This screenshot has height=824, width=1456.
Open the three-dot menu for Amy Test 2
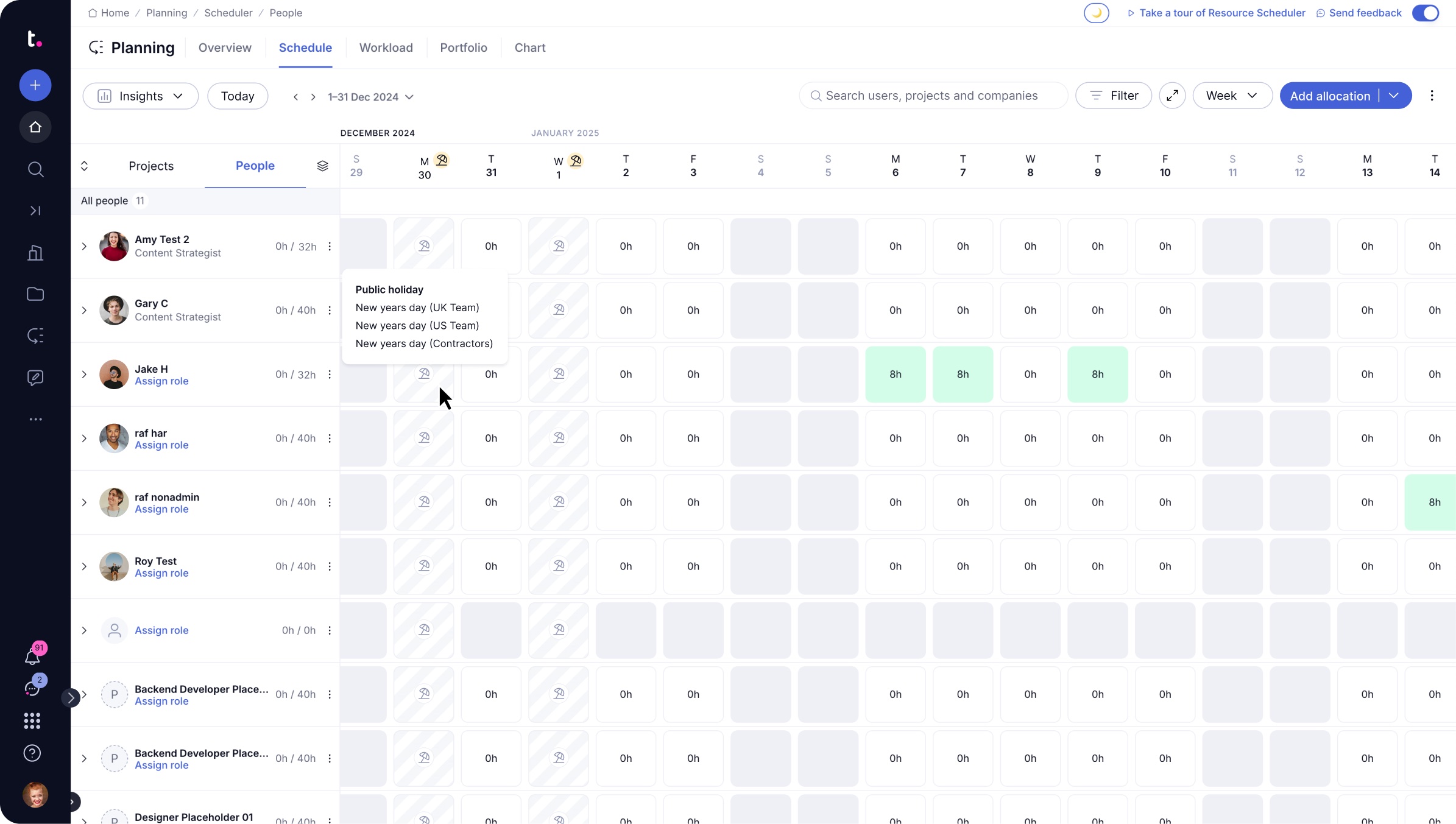330,246
